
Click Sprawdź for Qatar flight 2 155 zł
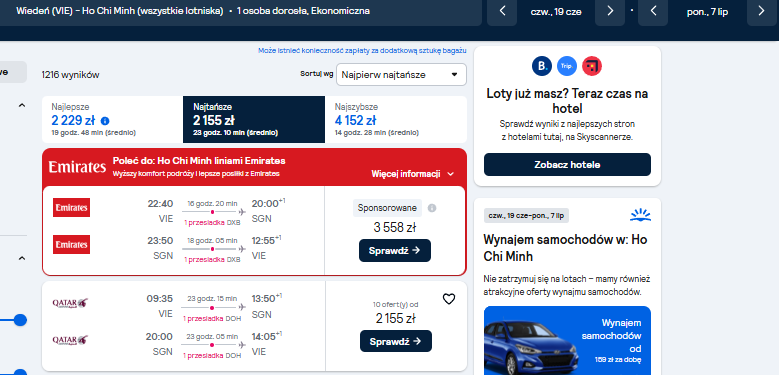tap(396, 341)
